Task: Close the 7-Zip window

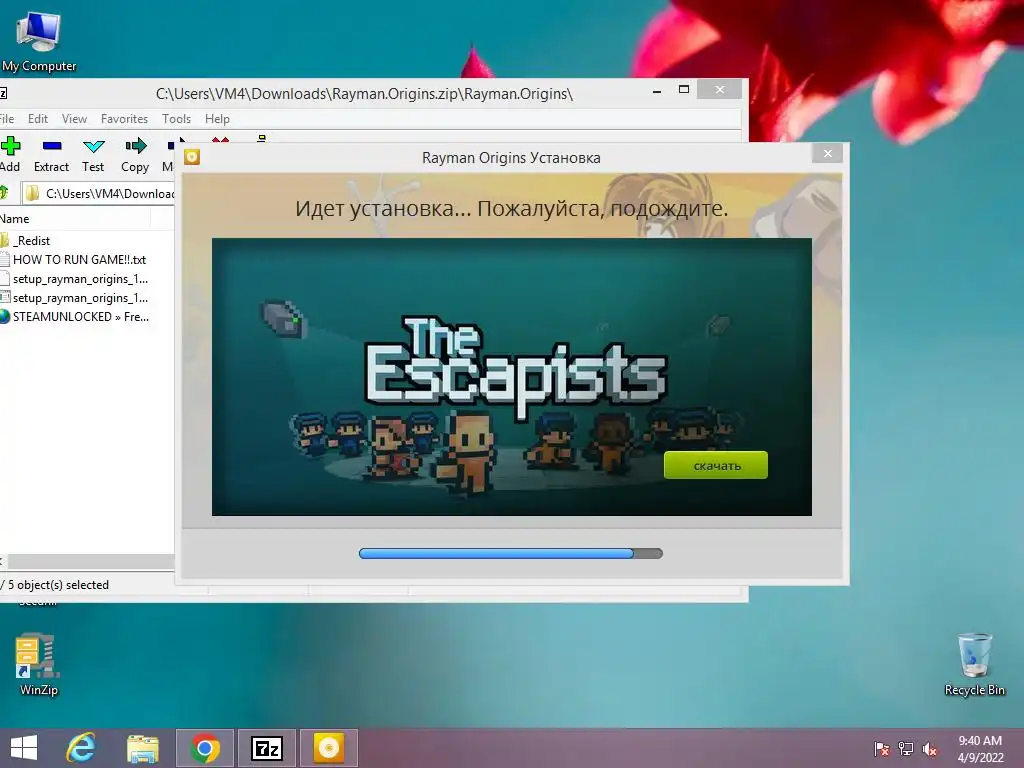Action: (x=719, y=89)
